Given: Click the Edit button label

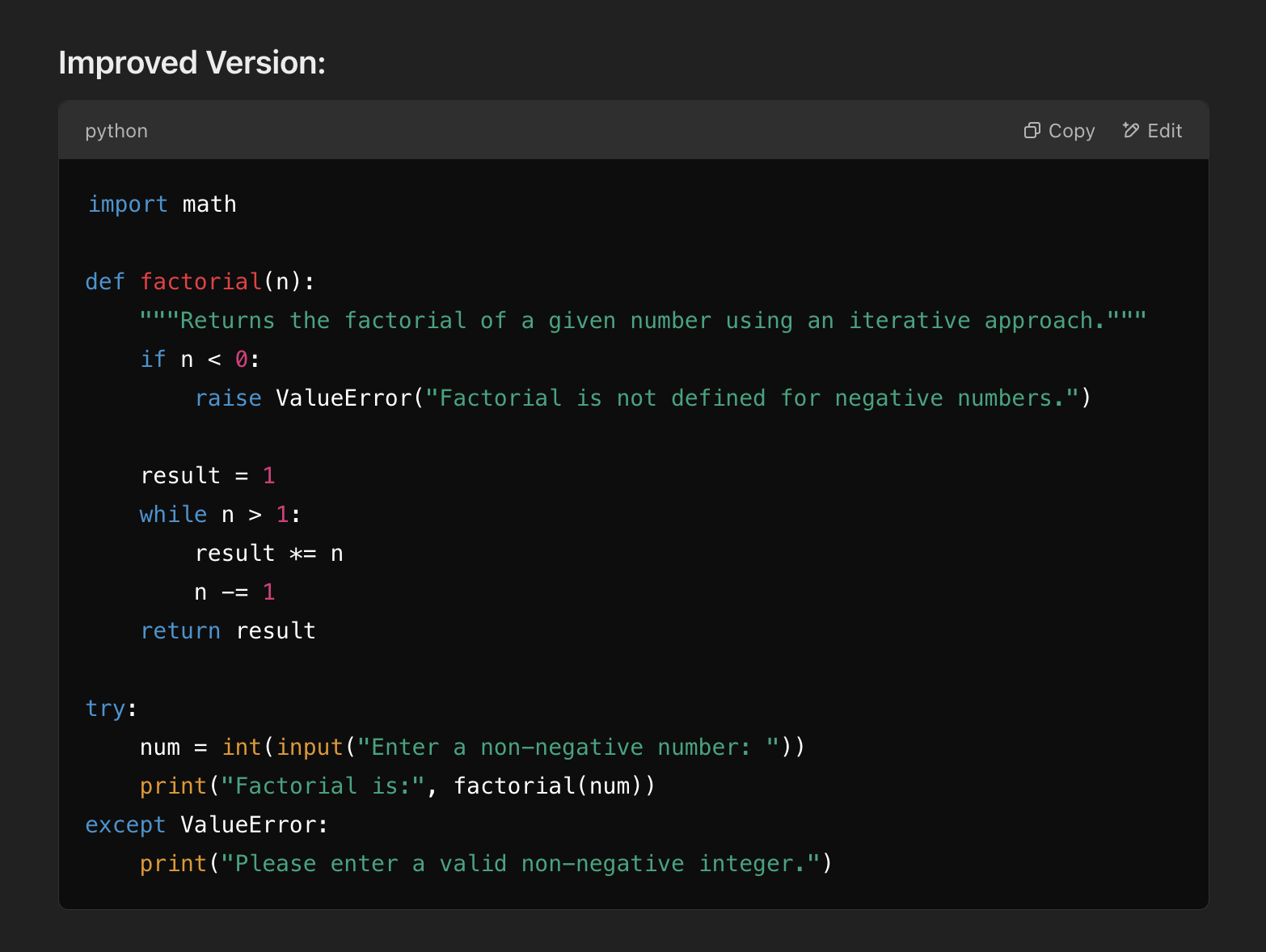Looking at the screenshot, I should click(1164, 131).
